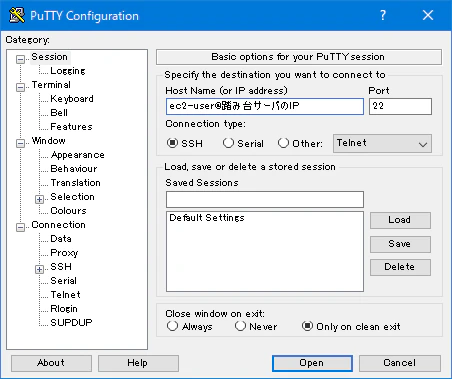Open the Serial settings category in tree

(63, 281)
